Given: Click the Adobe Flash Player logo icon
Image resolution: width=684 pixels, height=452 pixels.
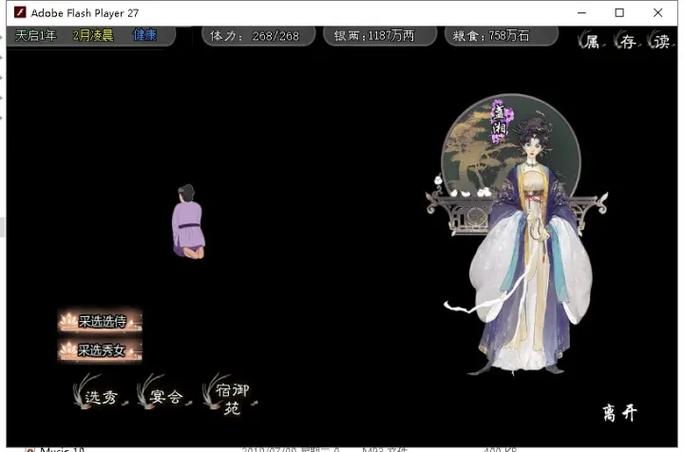Looking at the screenshot, I should (18, 12).
